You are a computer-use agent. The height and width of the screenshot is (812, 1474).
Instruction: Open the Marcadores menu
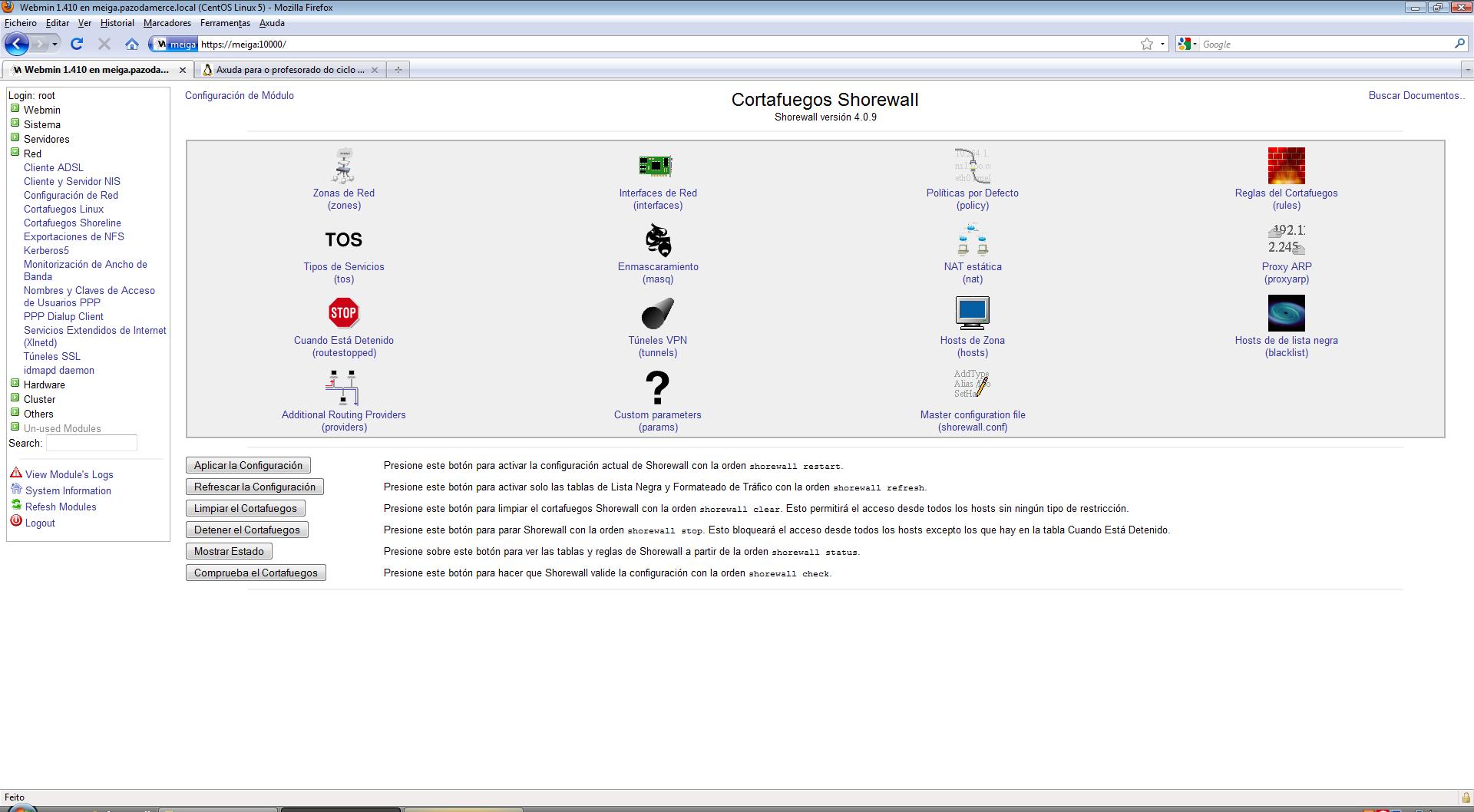167,23
